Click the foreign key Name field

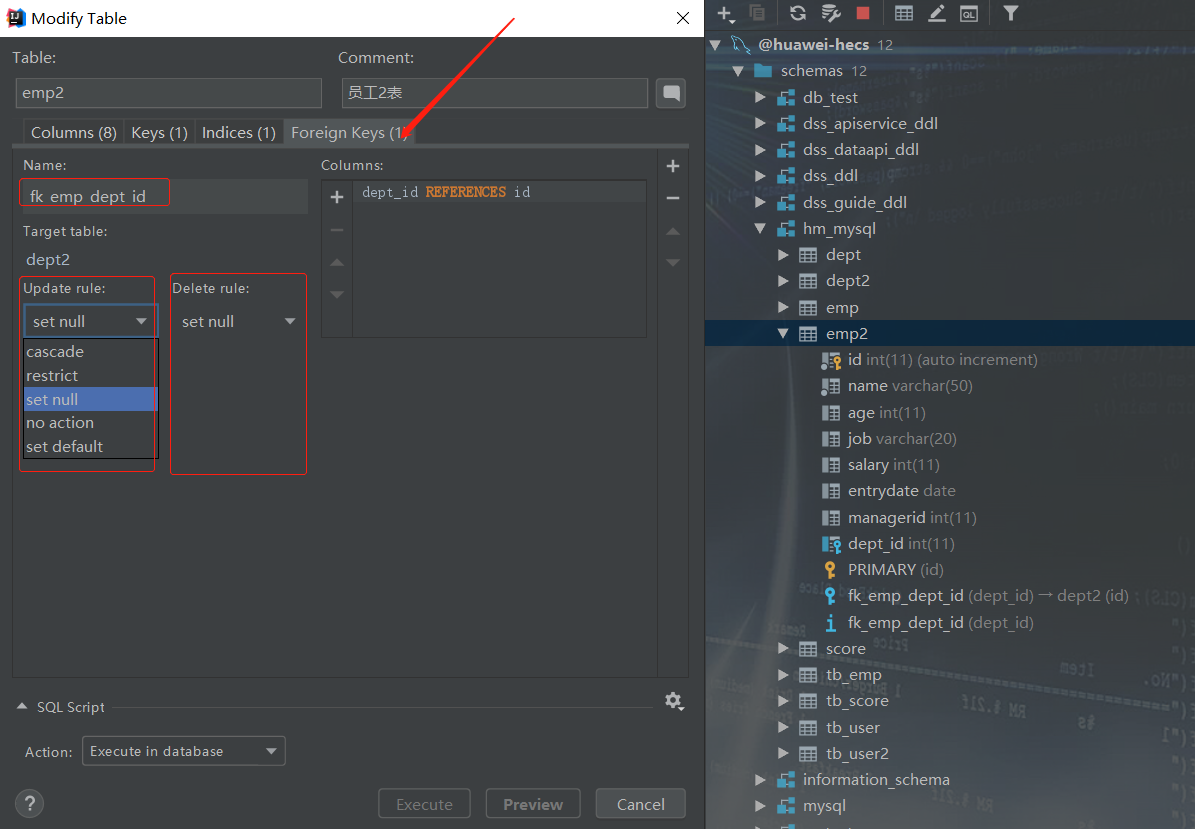(x=165, y=197)
